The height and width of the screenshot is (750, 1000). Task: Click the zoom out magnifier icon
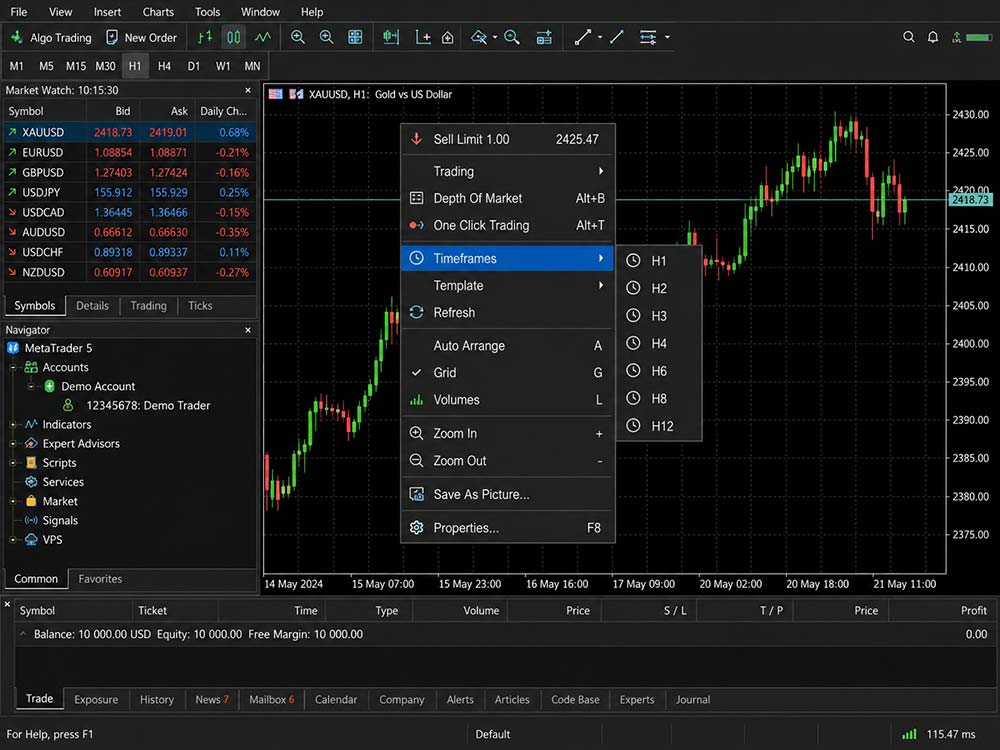click(327, 38)
